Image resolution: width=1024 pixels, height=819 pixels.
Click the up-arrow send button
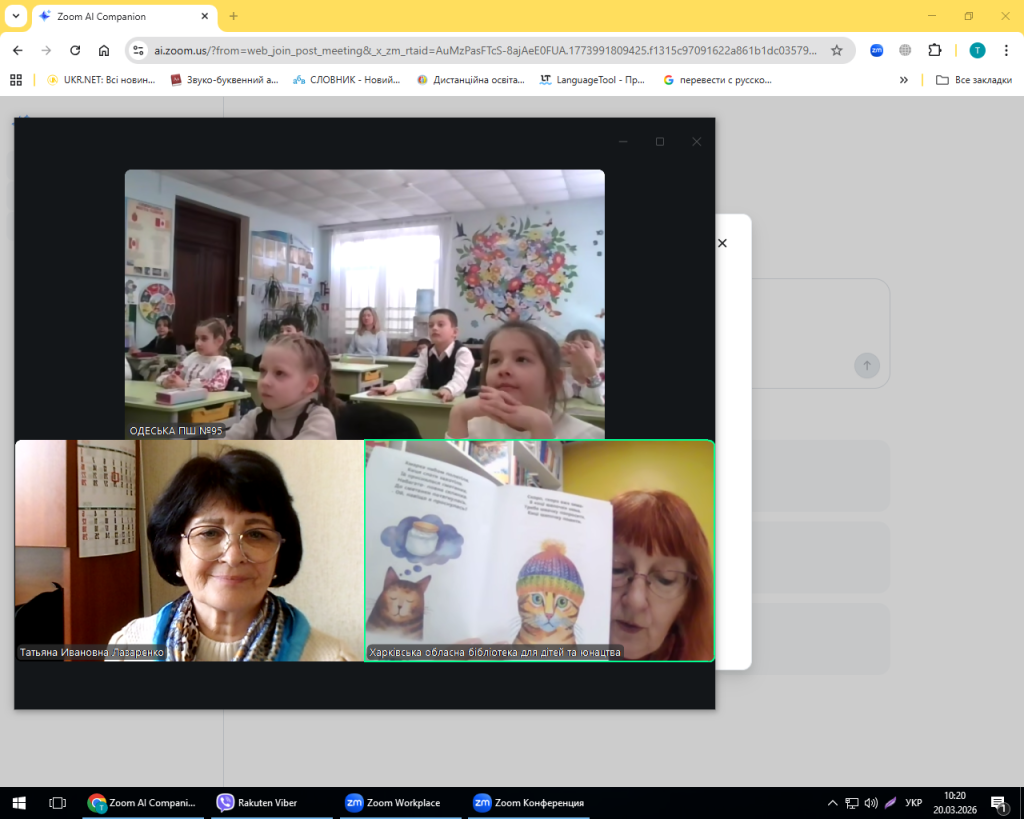[x=866, y=365]
